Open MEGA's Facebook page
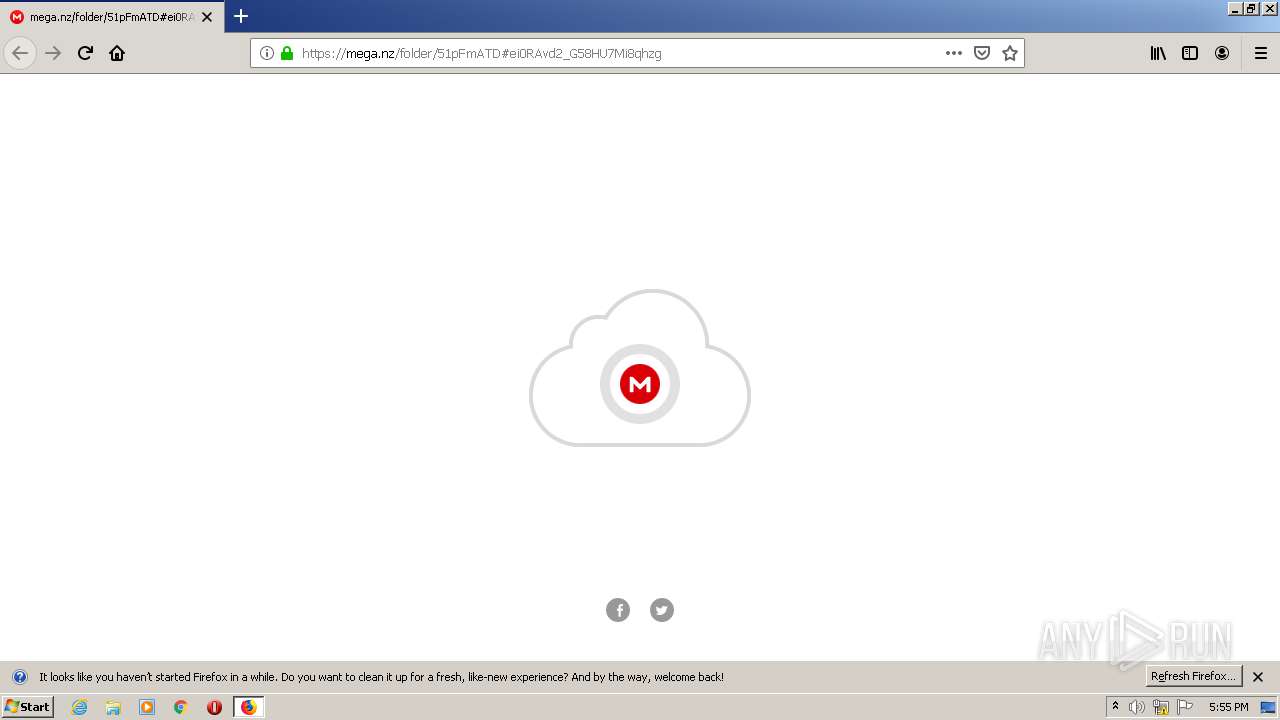This screenshot has width=1280, height=720. point(618,610)
